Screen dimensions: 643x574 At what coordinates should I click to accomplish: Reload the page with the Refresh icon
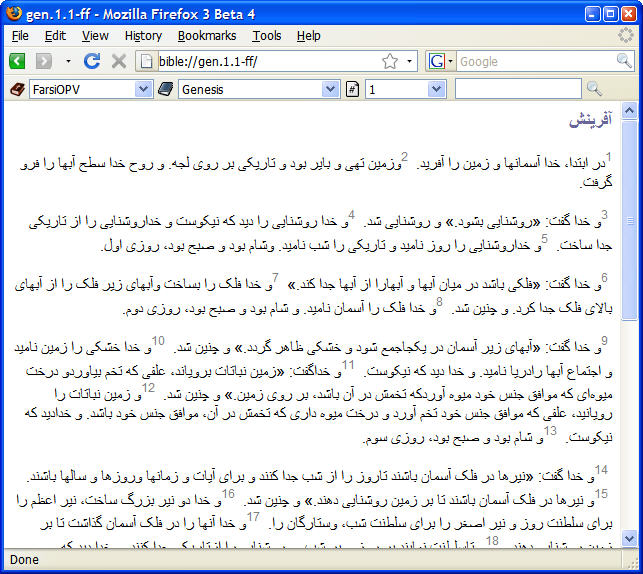(92, 62)
